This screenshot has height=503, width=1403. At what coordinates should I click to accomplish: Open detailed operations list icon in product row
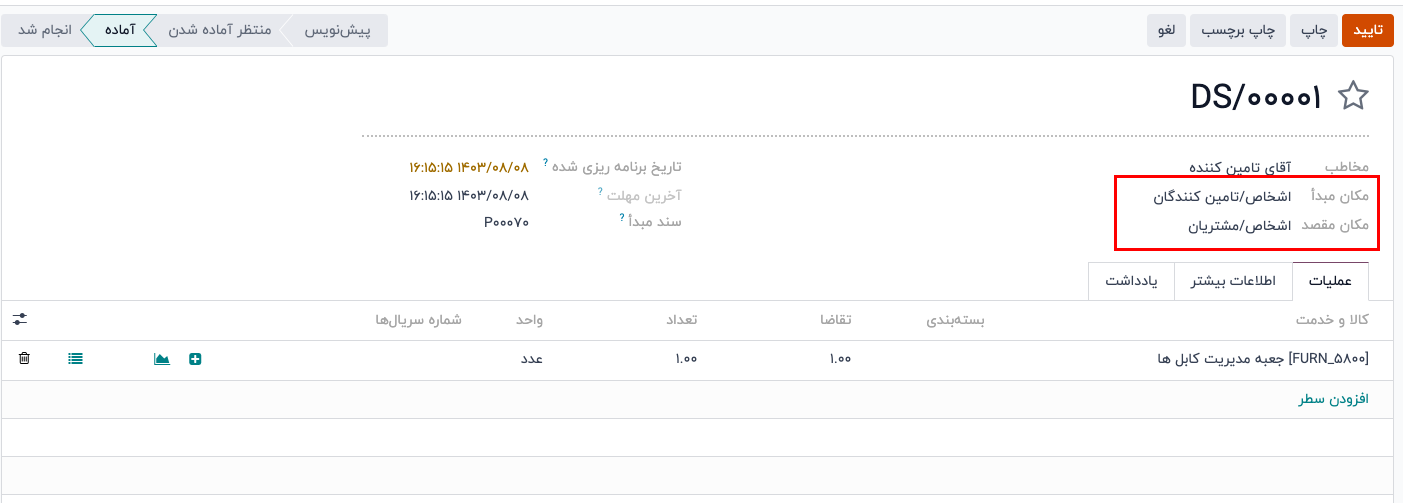coord(76,358)
